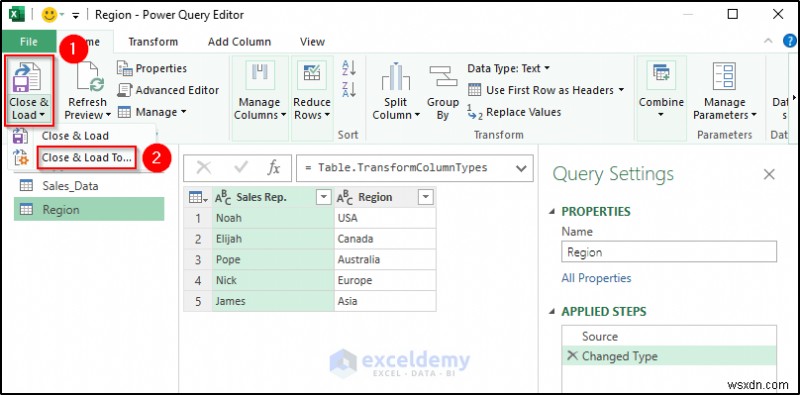Switch to the Add Column tab
Viewport: 800px width, 395px height.
click(239, 42)
